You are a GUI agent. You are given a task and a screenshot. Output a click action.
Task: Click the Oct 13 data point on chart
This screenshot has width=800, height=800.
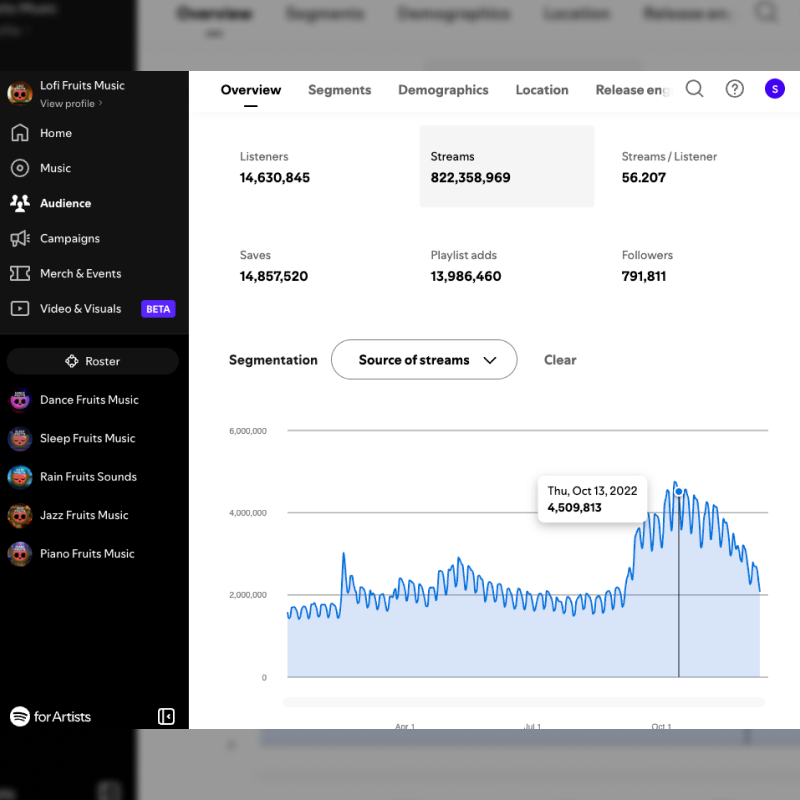pyautogui.click(x=679, y=491)
